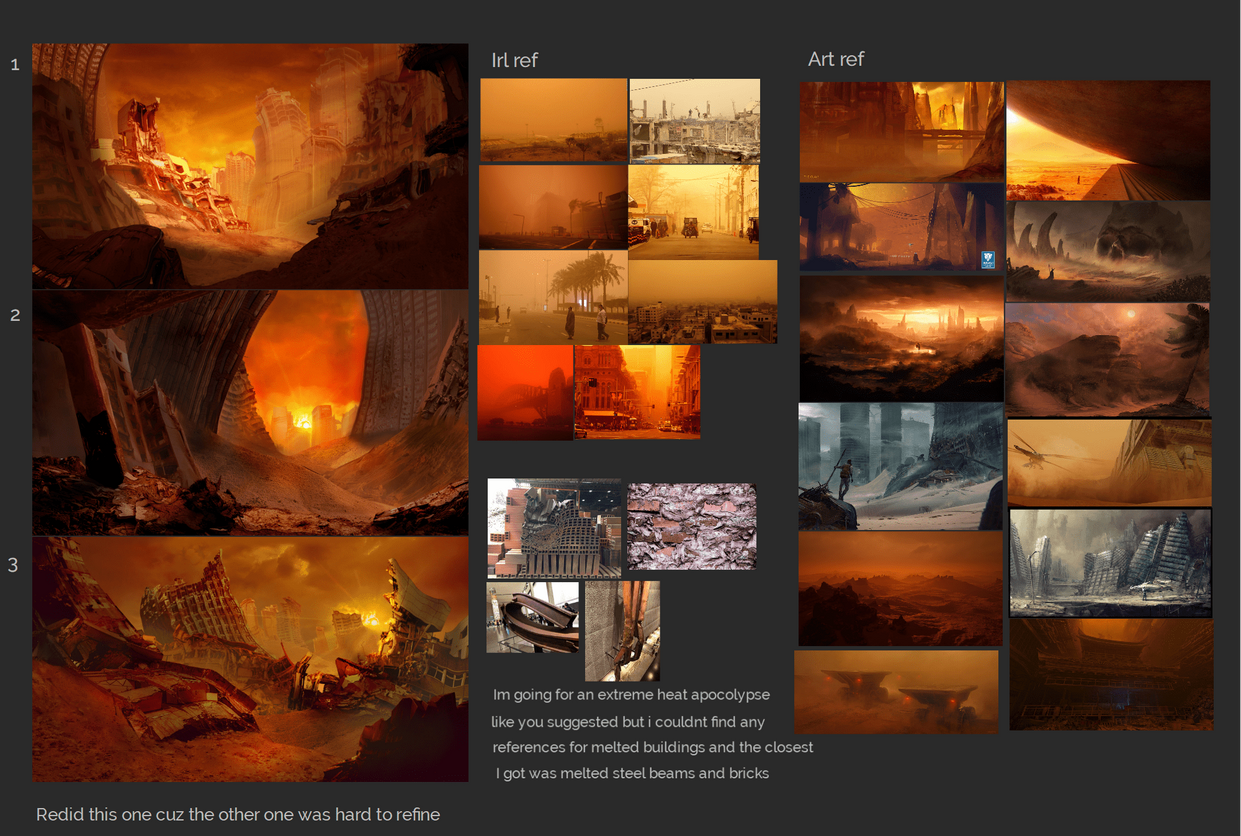This screenshot has height=836, width=1241.
Task: Click the 'Irl ref' heading
Action: pyautogui.click(x=514, y=60)
